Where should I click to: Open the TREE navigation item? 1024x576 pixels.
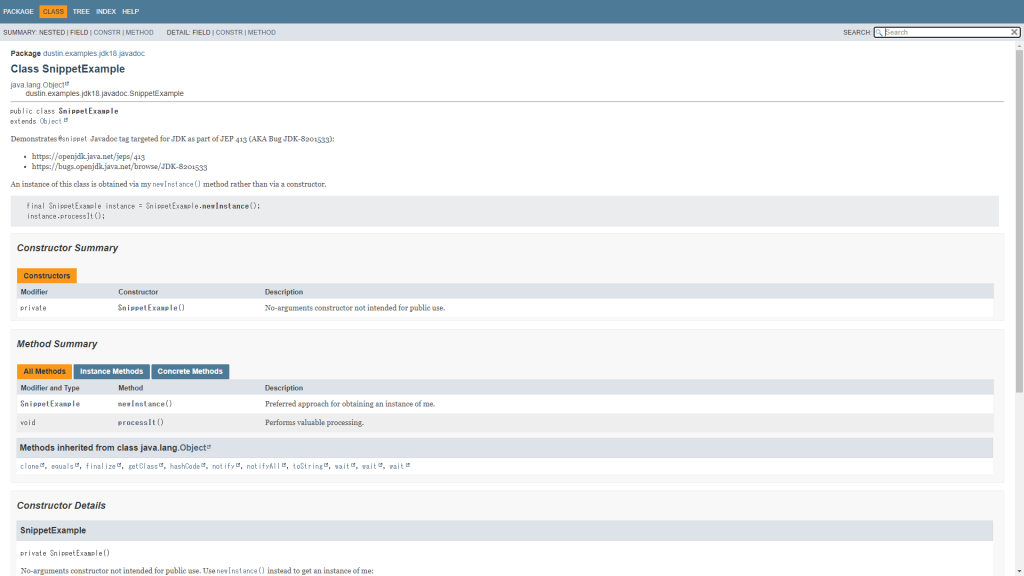pyautogui.click(x=81, y=11)
